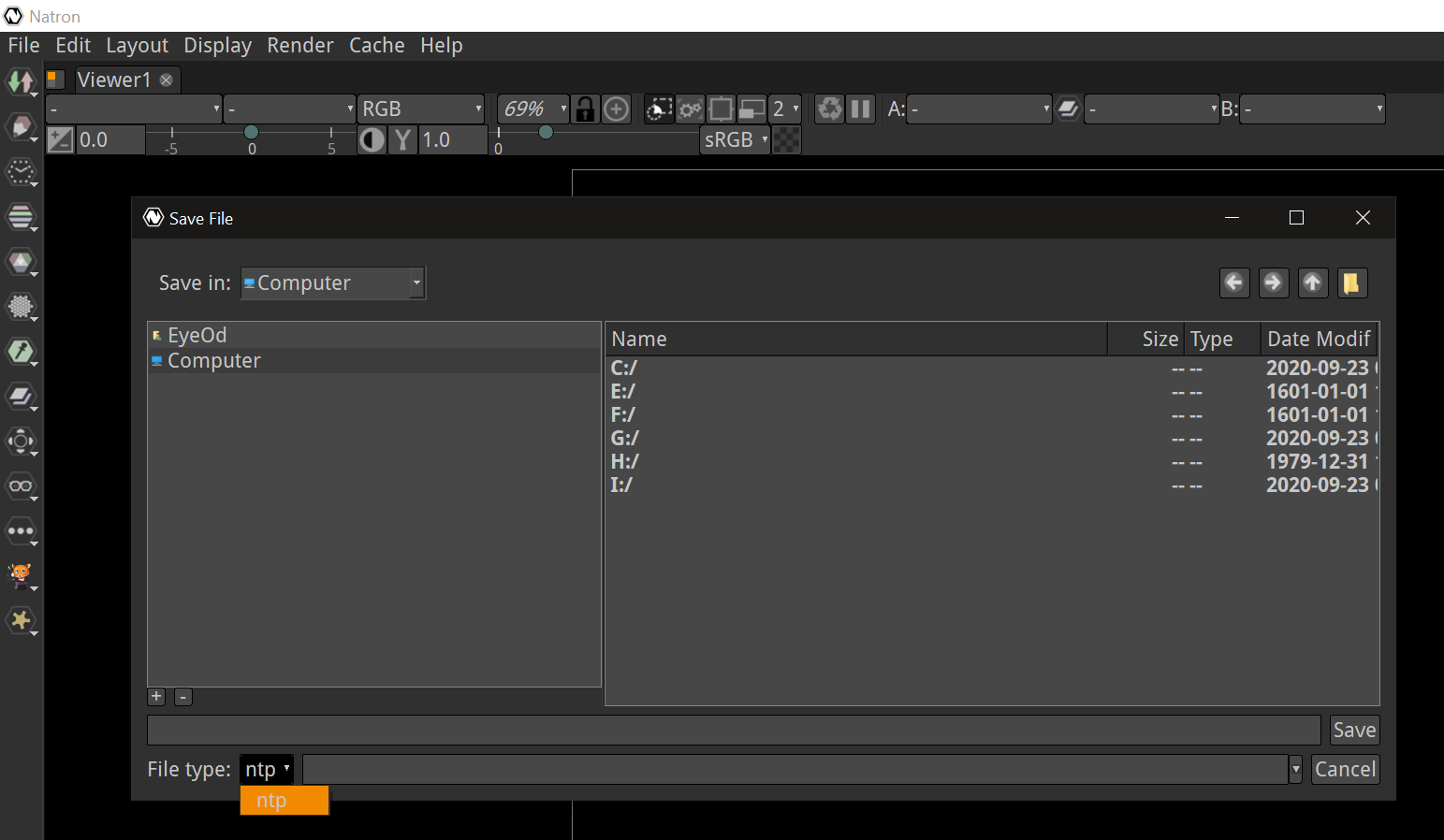Open the Save in Computer dropdown

tap(332, 283)
